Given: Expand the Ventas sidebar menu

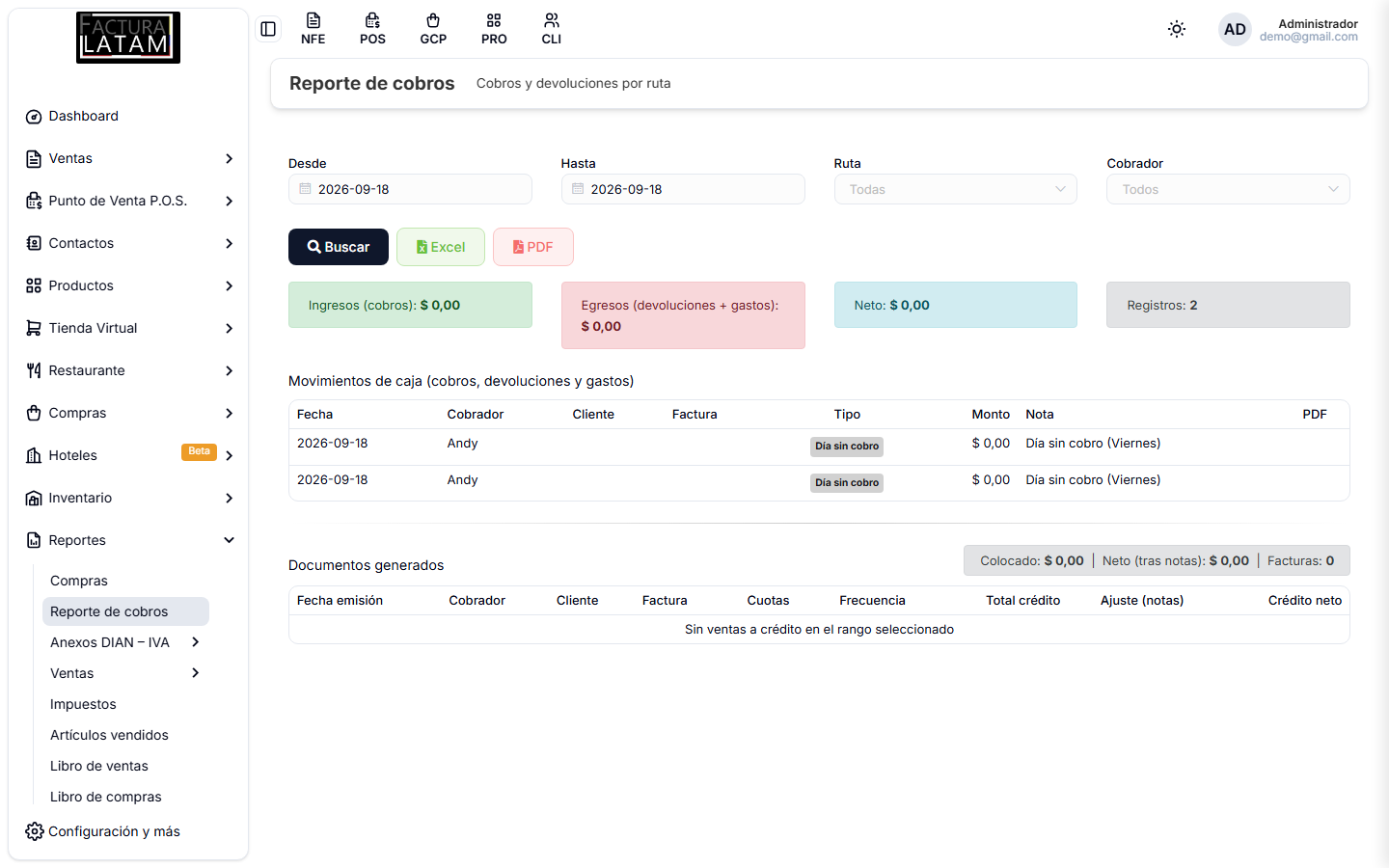Looking at the screenshot, I should 128,158.
